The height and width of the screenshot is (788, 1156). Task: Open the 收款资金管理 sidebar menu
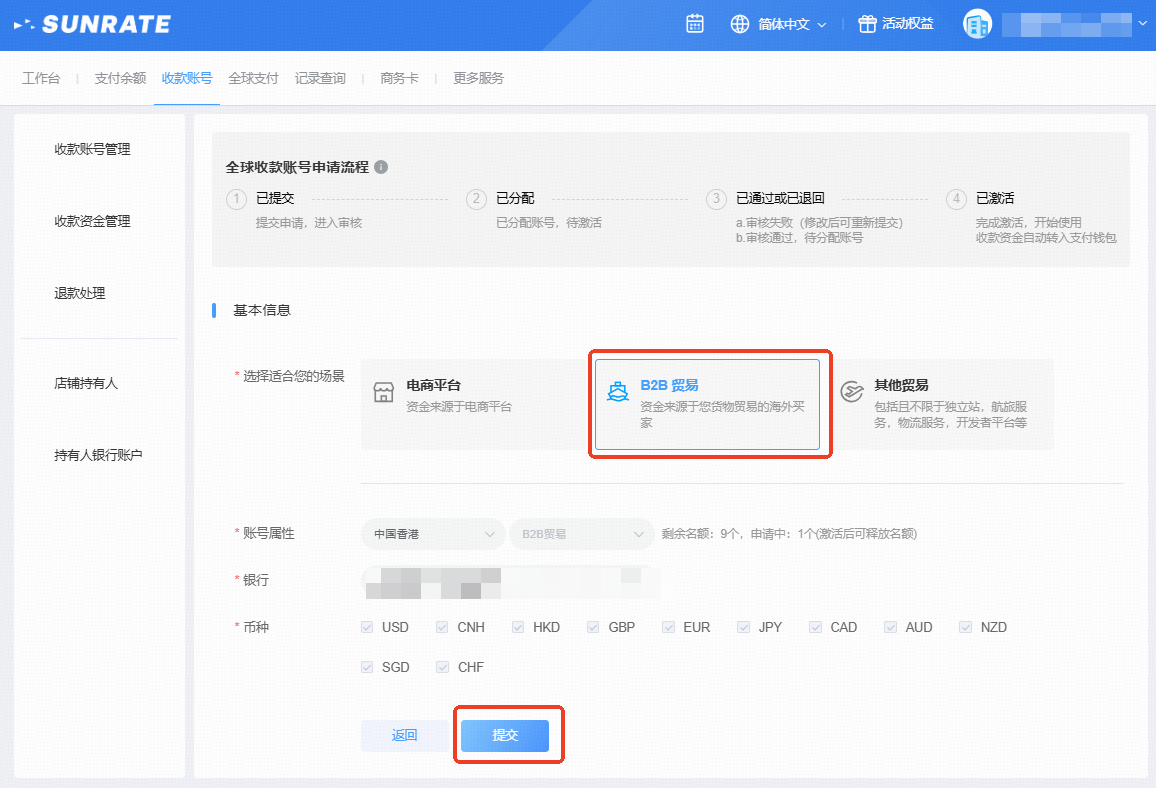(x=92, y=222)
